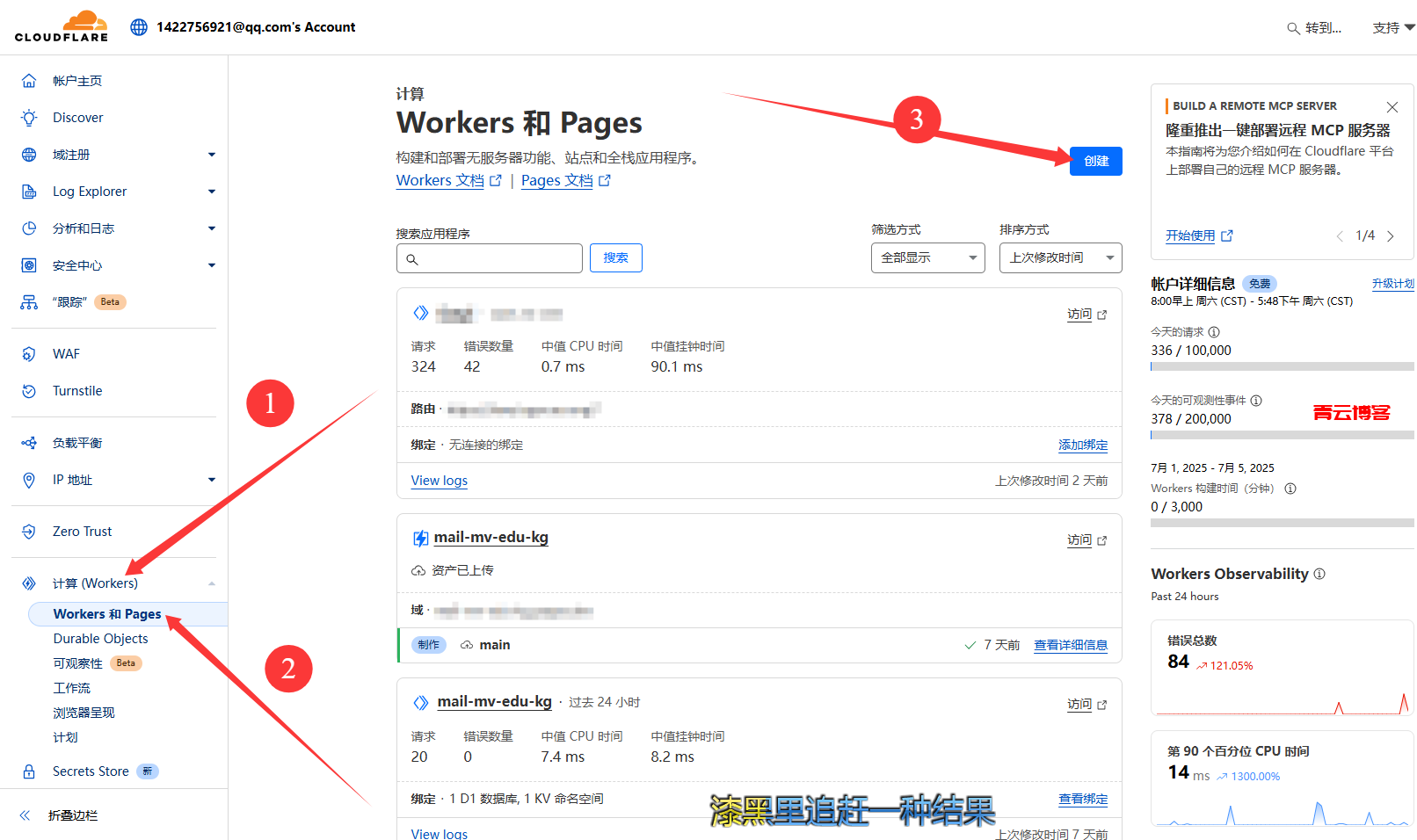Click 查看绑定 link
The width and height of the screenshot is (1417, 840).
(1083, 800)
